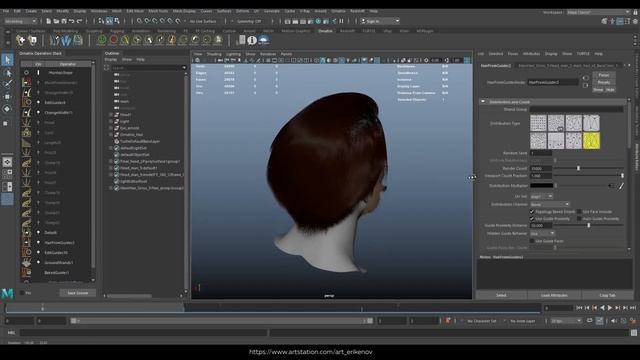Click the black Distribution Multiplier color swatch
Screen dimensions: 640x360
[541, 186]
